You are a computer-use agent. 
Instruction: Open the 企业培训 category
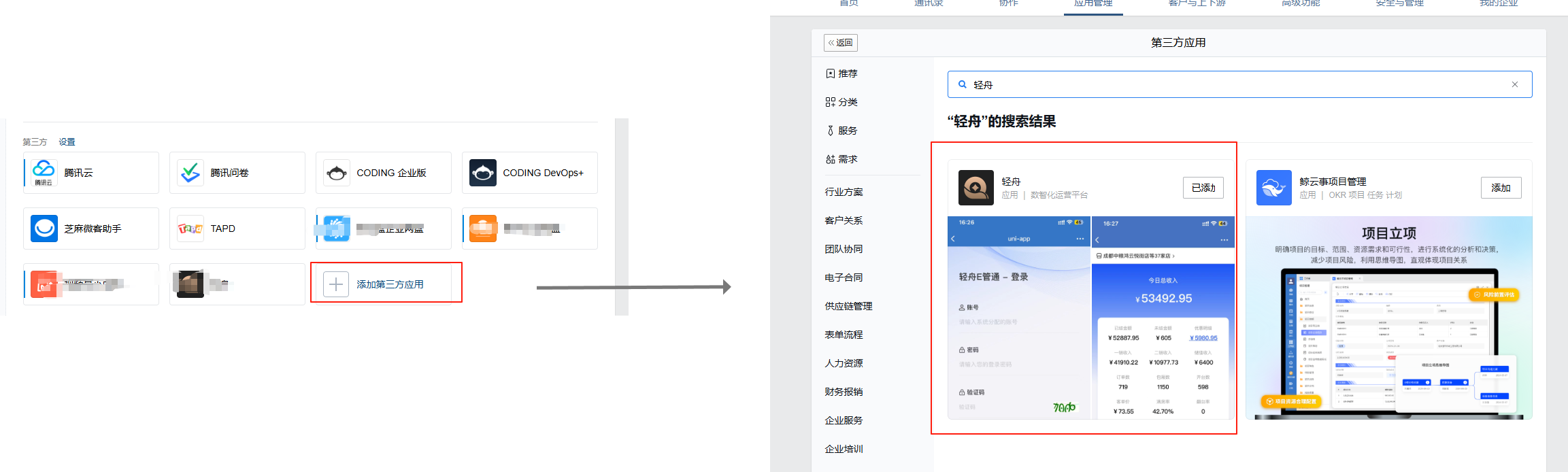[x=844, y=449]
